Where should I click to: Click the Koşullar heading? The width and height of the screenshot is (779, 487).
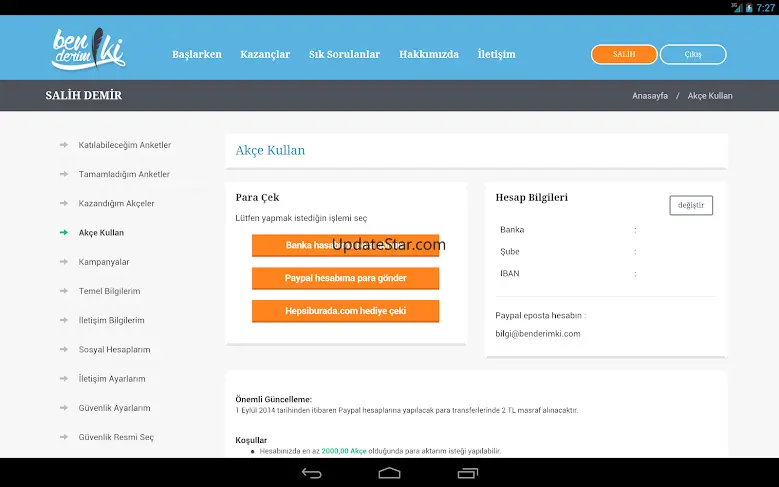point(251,440)
